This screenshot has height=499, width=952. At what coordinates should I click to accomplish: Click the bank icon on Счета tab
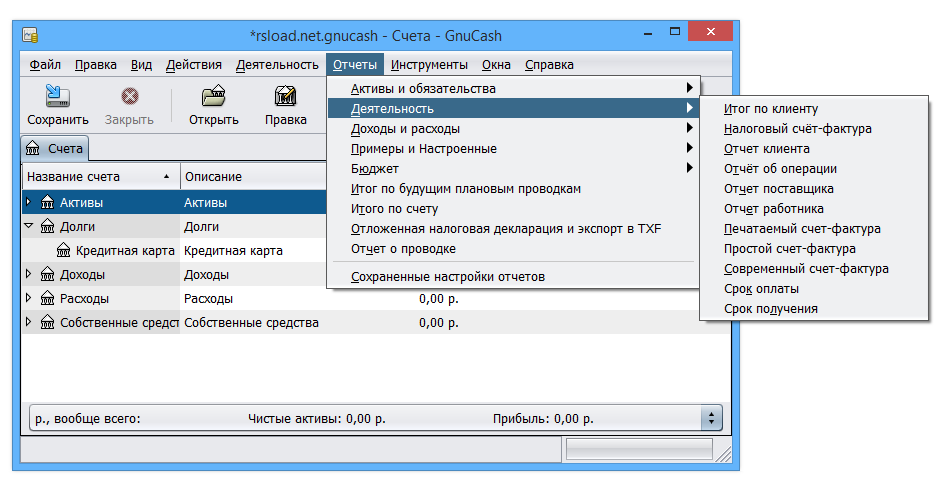(33, 149)
